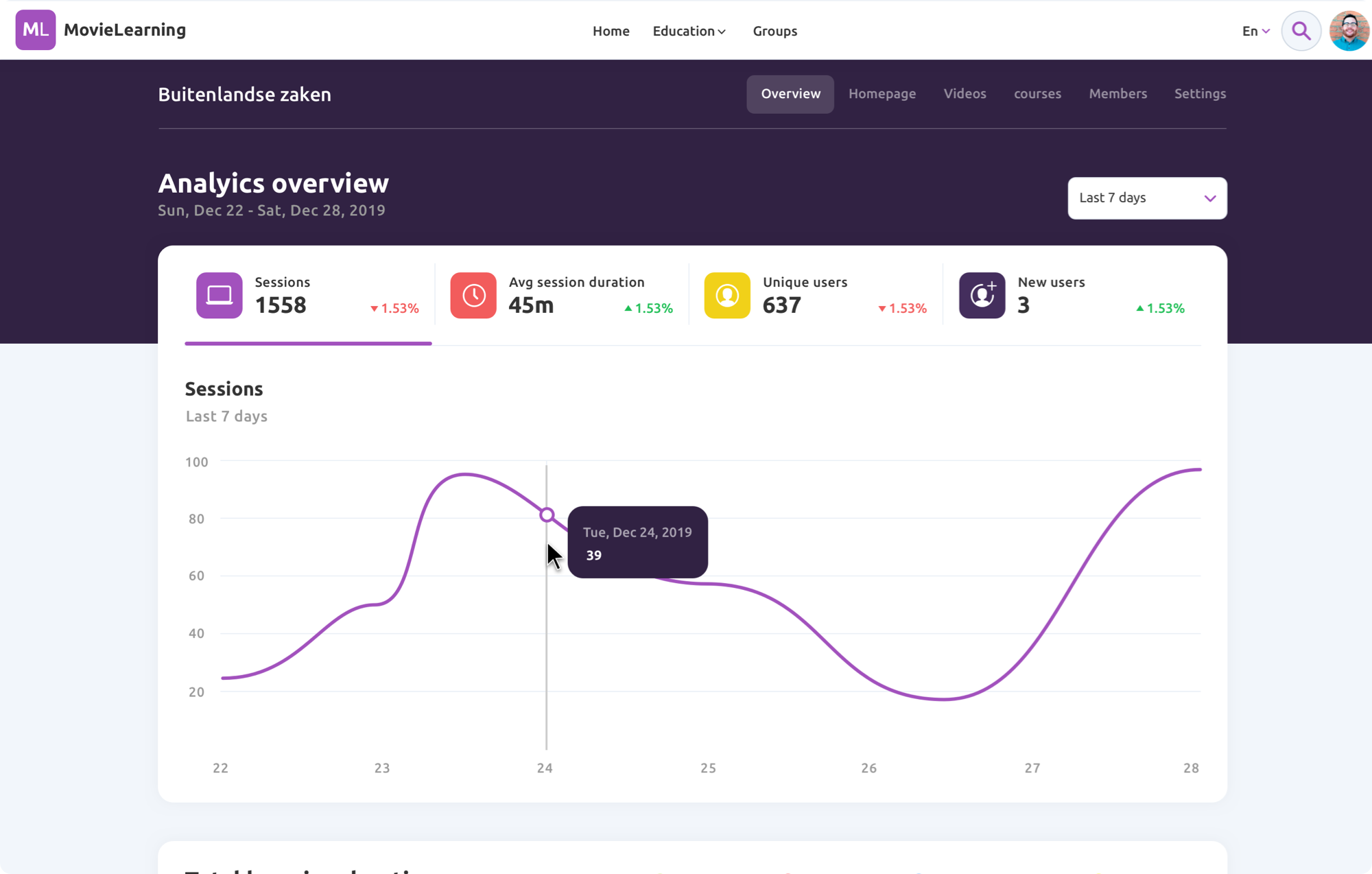Click the Sessions decrease 1.53% indicator

[x=394, y=308]
